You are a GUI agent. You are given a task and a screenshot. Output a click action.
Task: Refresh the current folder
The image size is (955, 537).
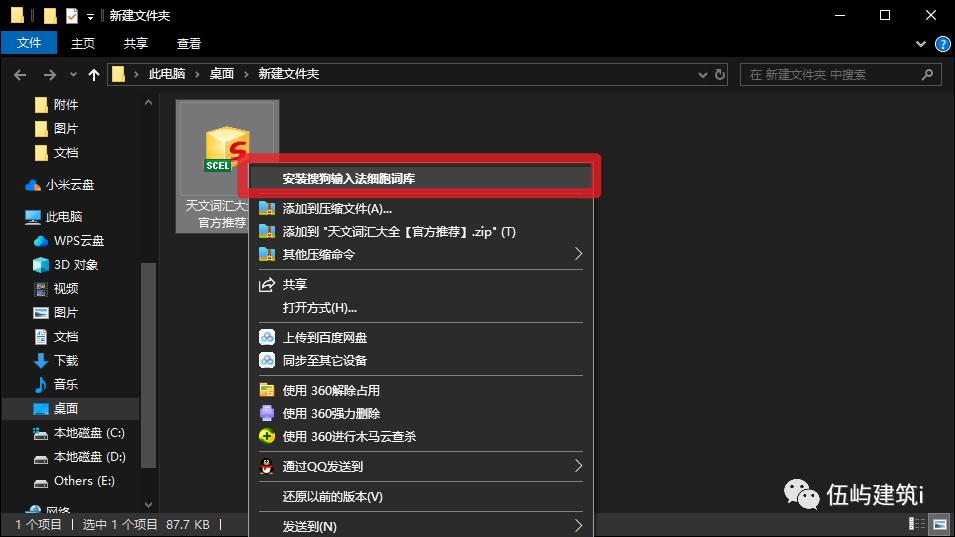coord(719,74)
